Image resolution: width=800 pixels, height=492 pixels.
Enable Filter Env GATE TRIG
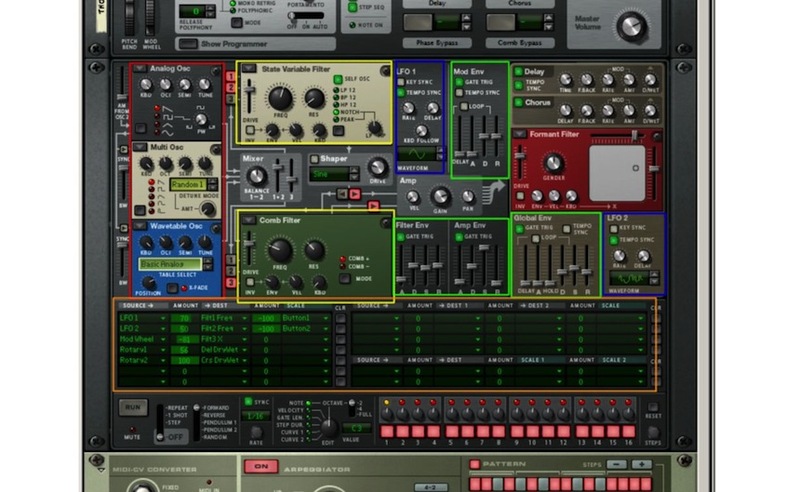[403, 236]
